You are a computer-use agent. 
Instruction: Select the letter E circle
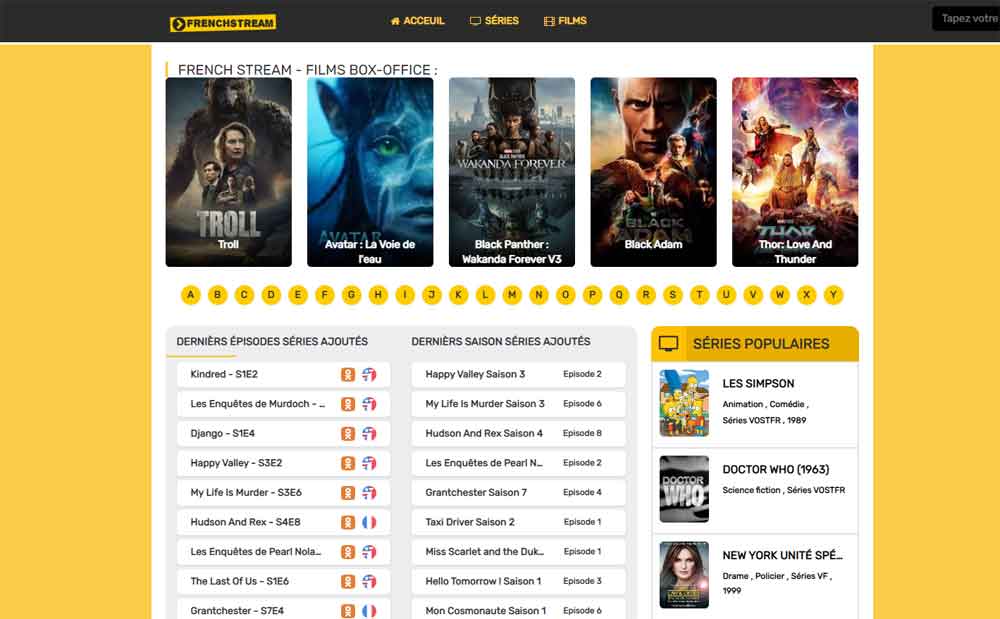[298, 295]
